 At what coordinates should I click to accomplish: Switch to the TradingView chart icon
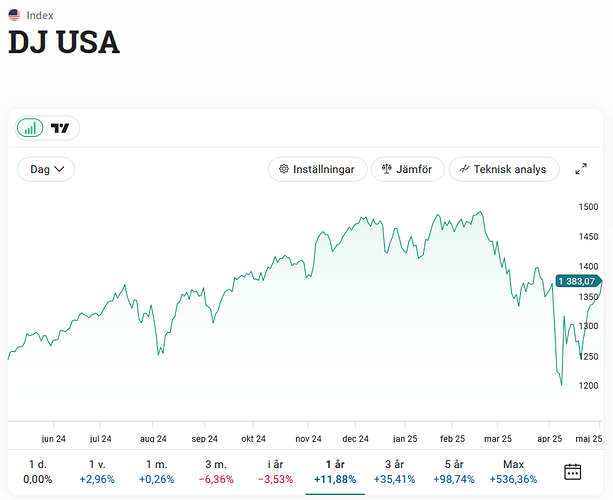coord(61,128)
